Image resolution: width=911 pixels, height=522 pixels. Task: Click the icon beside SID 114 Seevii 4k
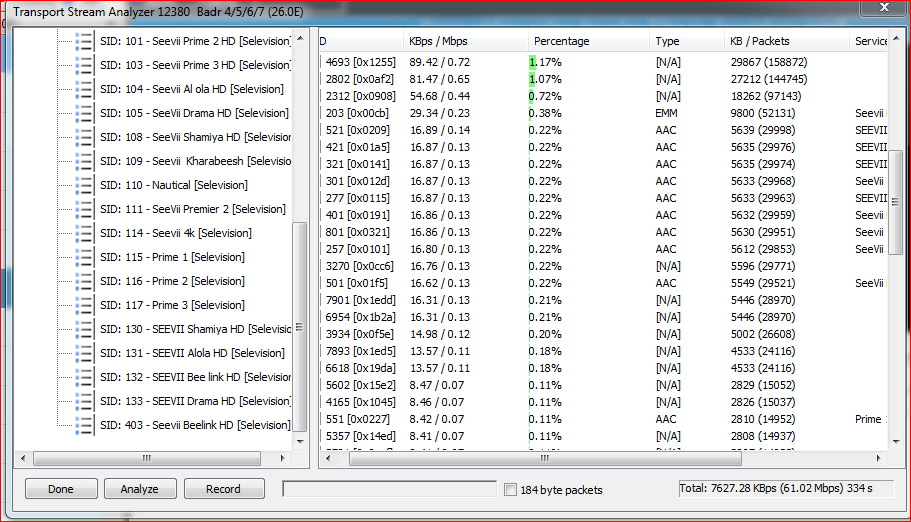tap(85, 233)
